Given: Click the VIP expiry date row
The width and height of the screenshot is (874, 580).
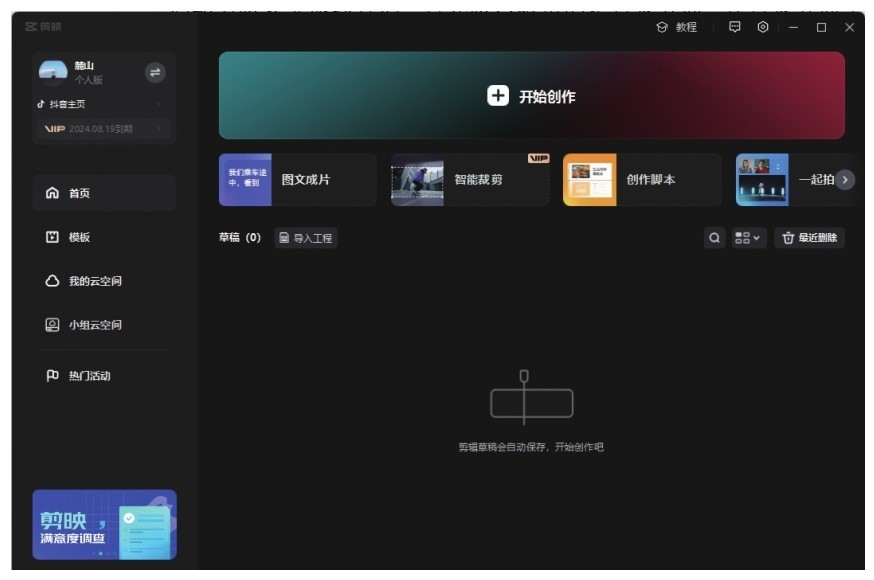Looking at the screenshot, I should pyautogui.click(x=104, y=129).
